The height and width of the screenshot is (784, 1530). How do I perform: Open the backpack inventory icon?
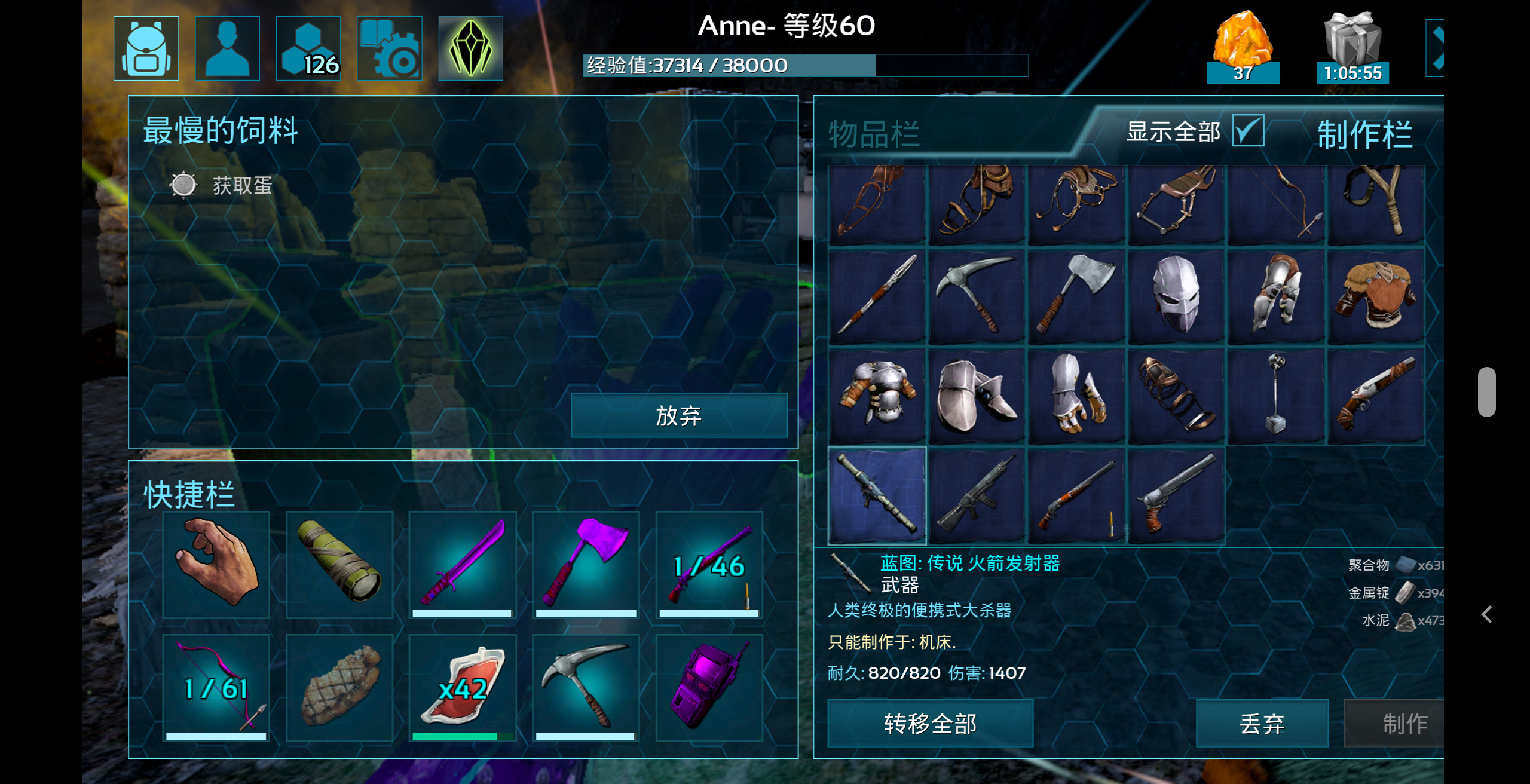click(x=146, y=48)
